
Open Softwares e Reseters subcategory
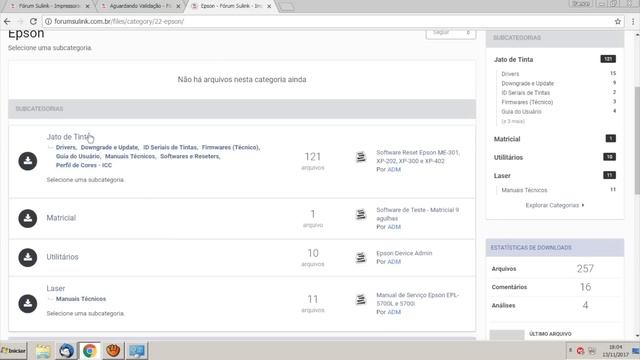click(190, 156)
